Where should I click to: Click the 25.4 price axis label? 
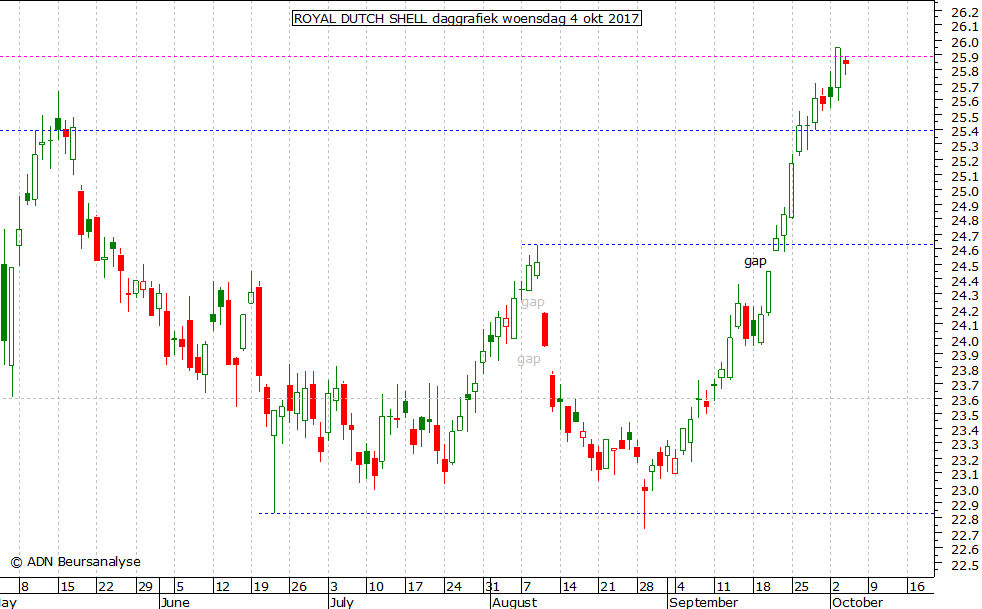point(964,132)
